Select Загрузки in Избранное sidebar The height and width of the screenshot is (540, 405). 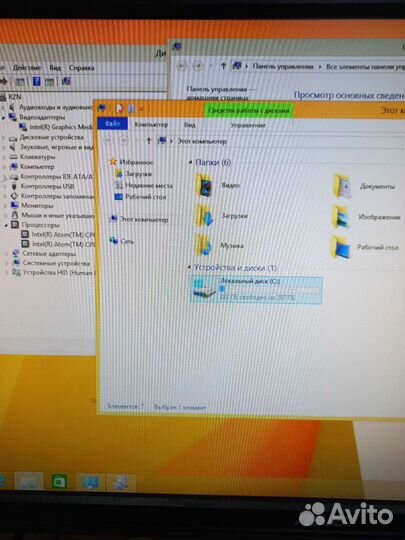138,174
